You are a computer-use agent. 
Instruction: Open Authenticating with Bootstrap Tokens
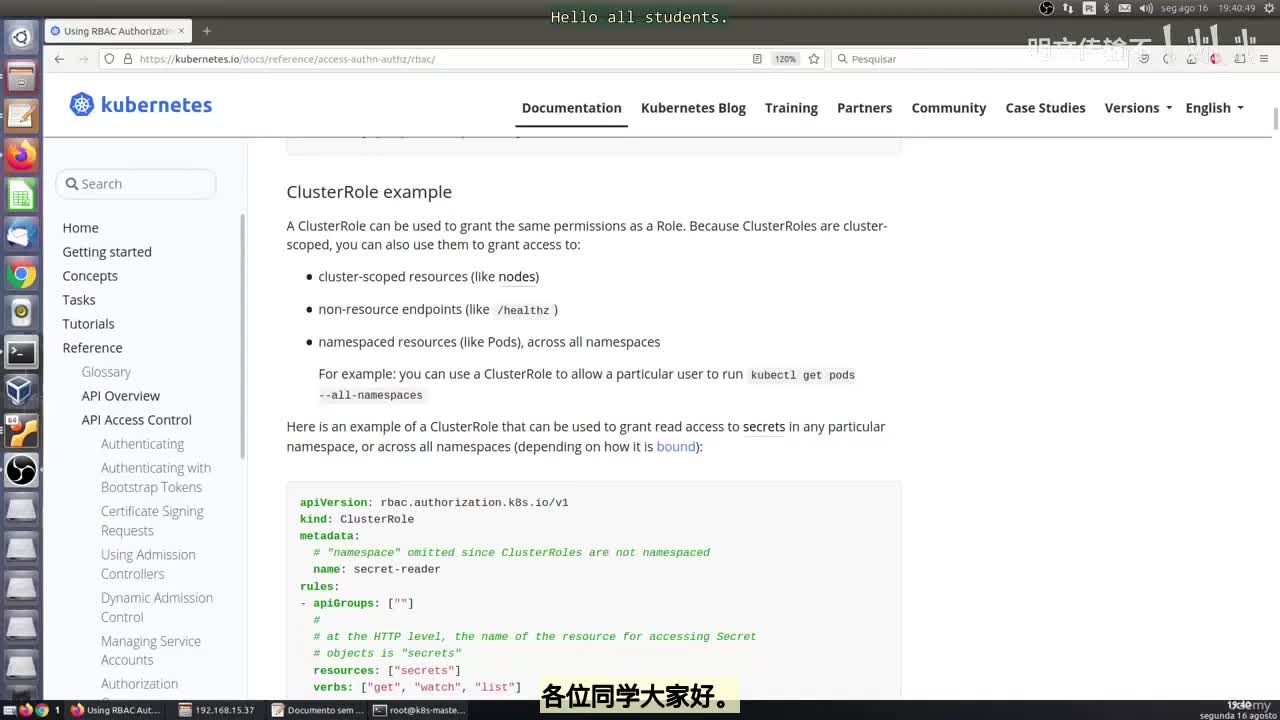tap(156, 478)
